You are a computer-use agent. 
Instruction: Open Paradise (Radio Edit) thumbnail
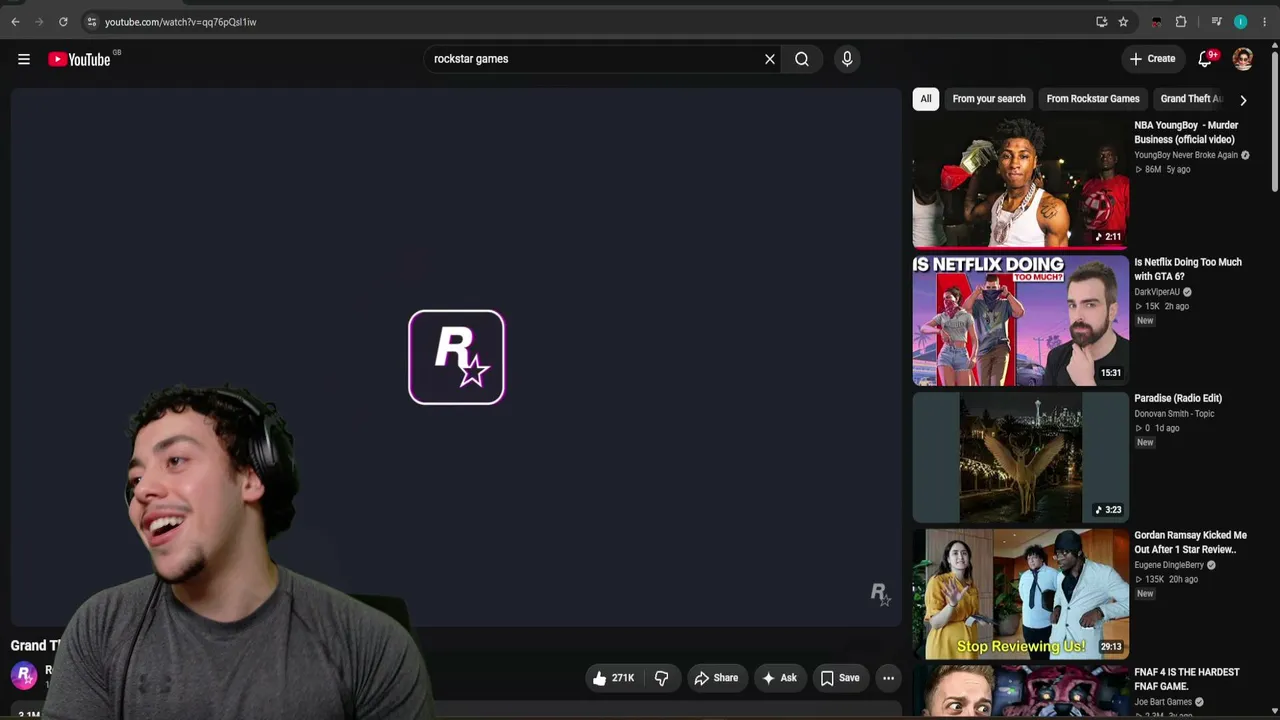click(1020, 458)
